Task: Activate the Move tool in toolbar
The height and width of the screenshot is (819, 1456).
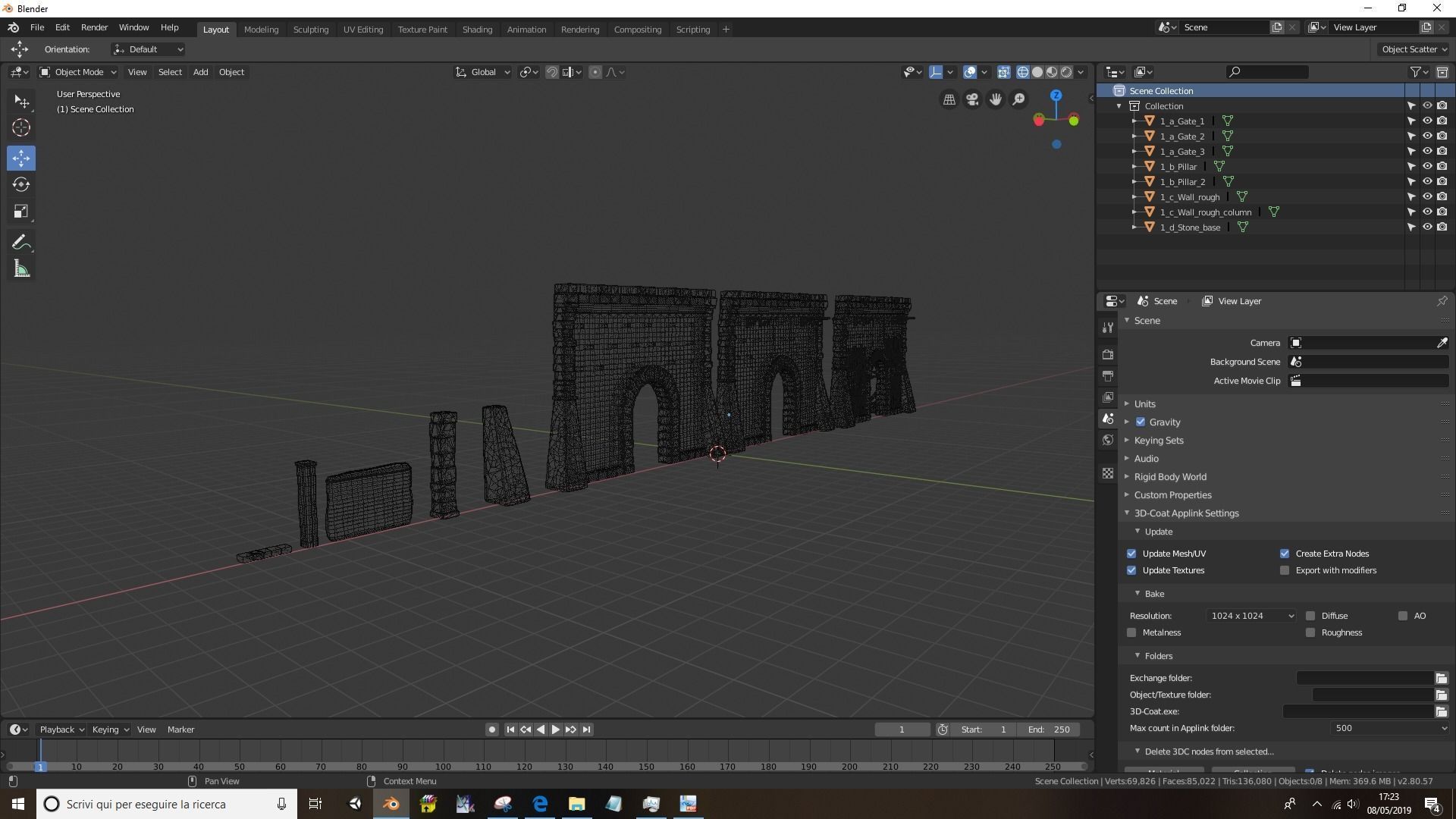Action: click(21, 158)
